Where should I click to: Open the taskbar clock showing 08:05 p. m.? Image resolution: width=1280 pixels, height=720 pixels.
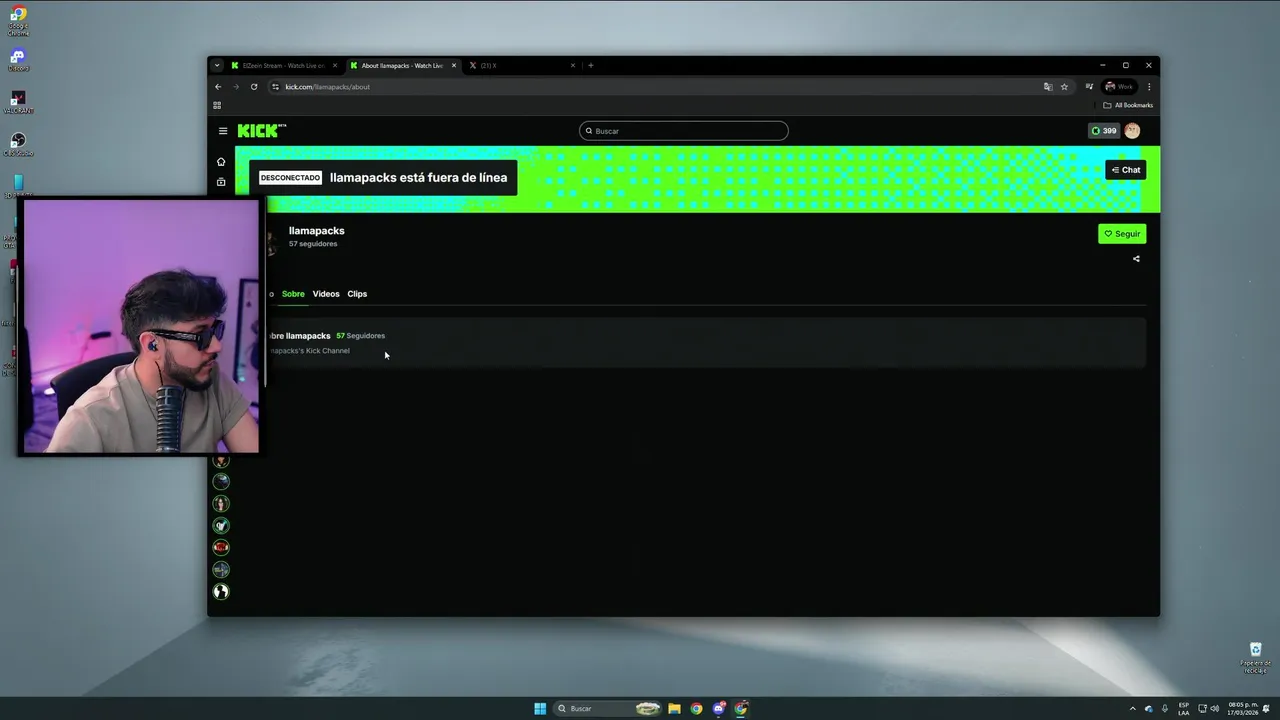click(x=1243, y=709)
